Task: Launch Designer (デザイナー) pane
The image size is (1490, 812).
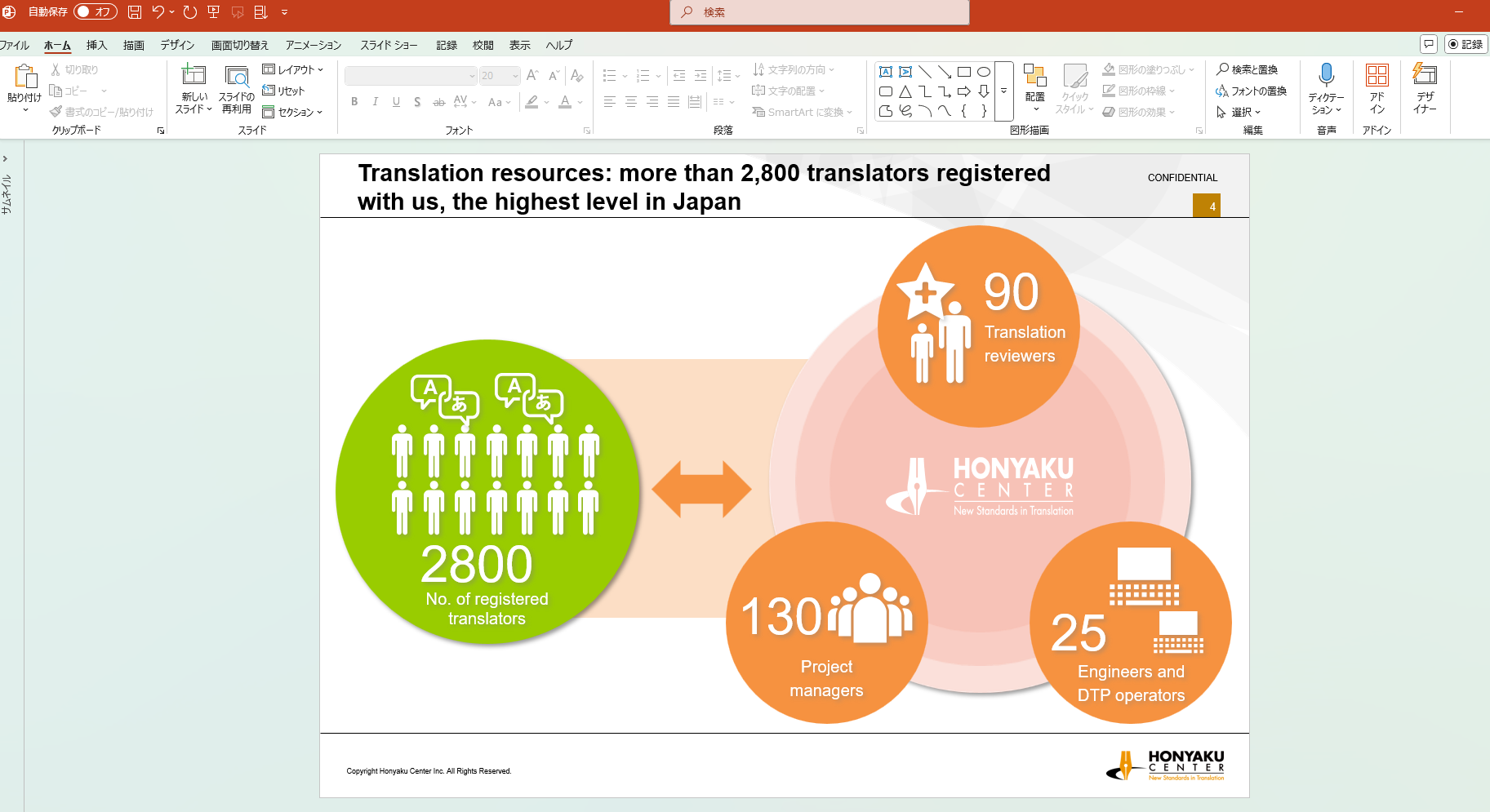Action: (x=1426, y=89)
